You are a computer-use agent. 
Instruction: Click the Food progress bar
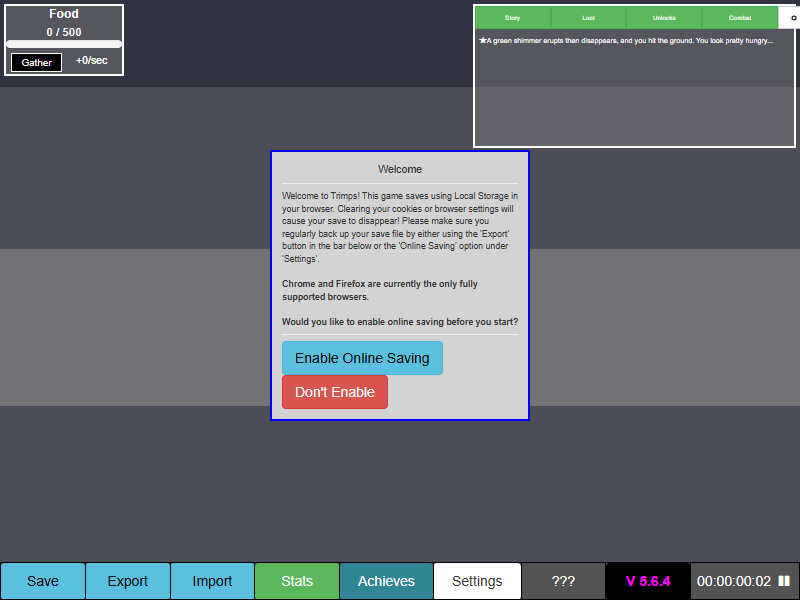[64, 44]
